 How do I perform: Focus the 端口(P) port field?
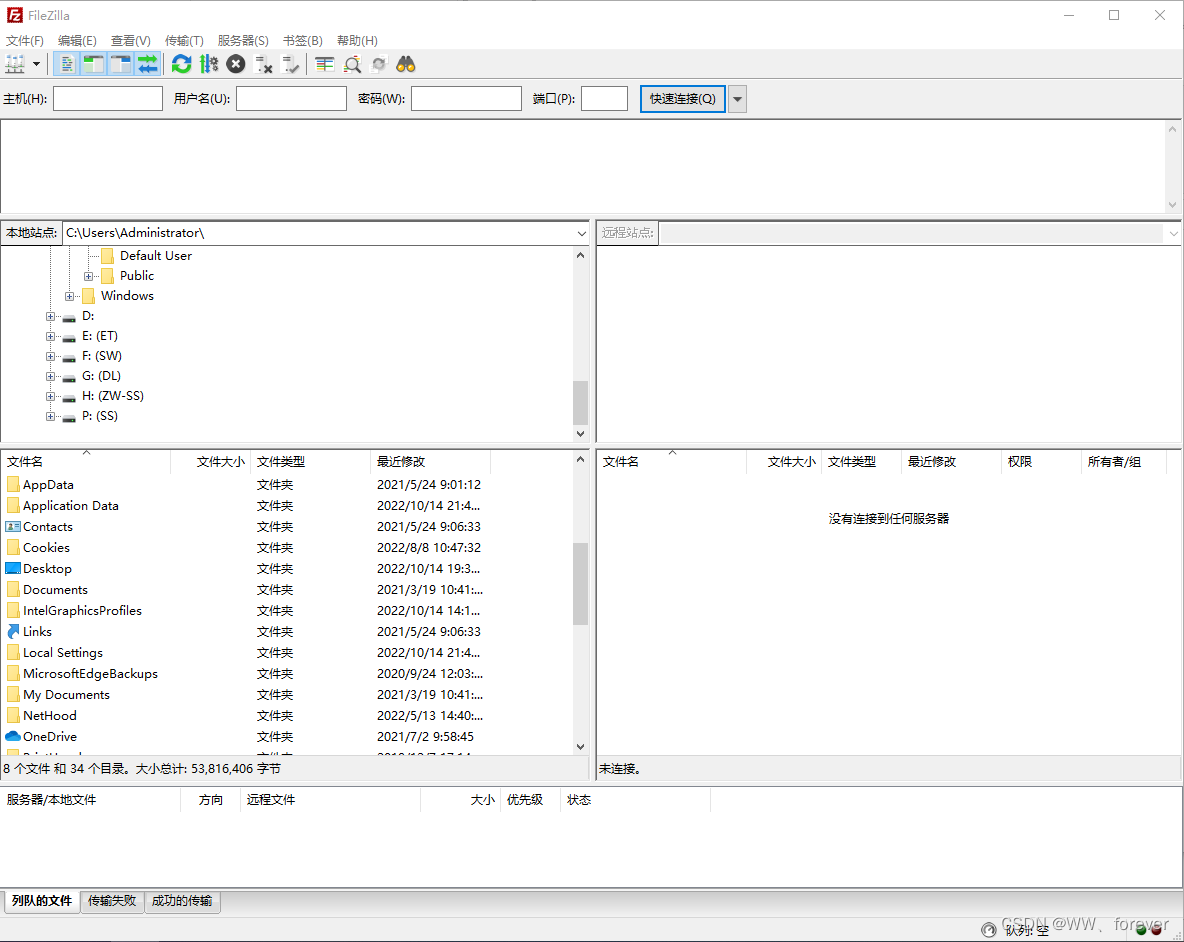pos(604,99)
